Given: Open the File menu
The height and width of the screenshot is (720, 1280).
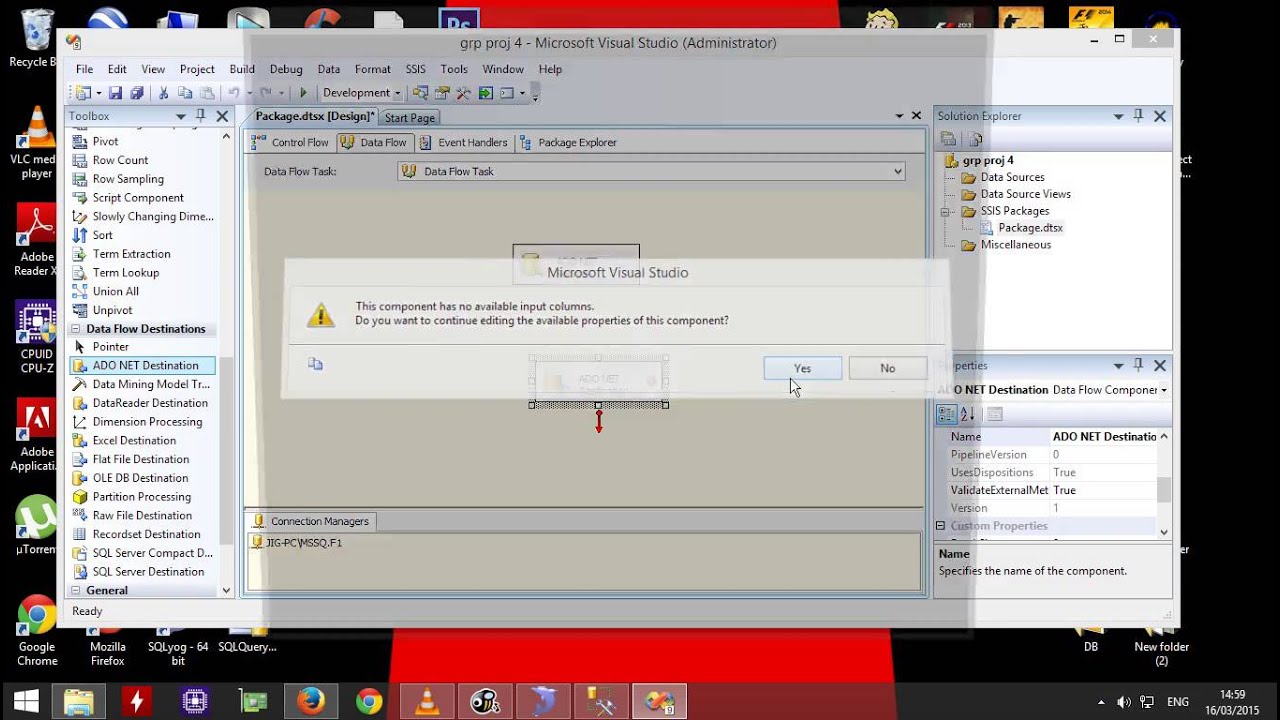Looking at the screenshot, I should point(85,69).
